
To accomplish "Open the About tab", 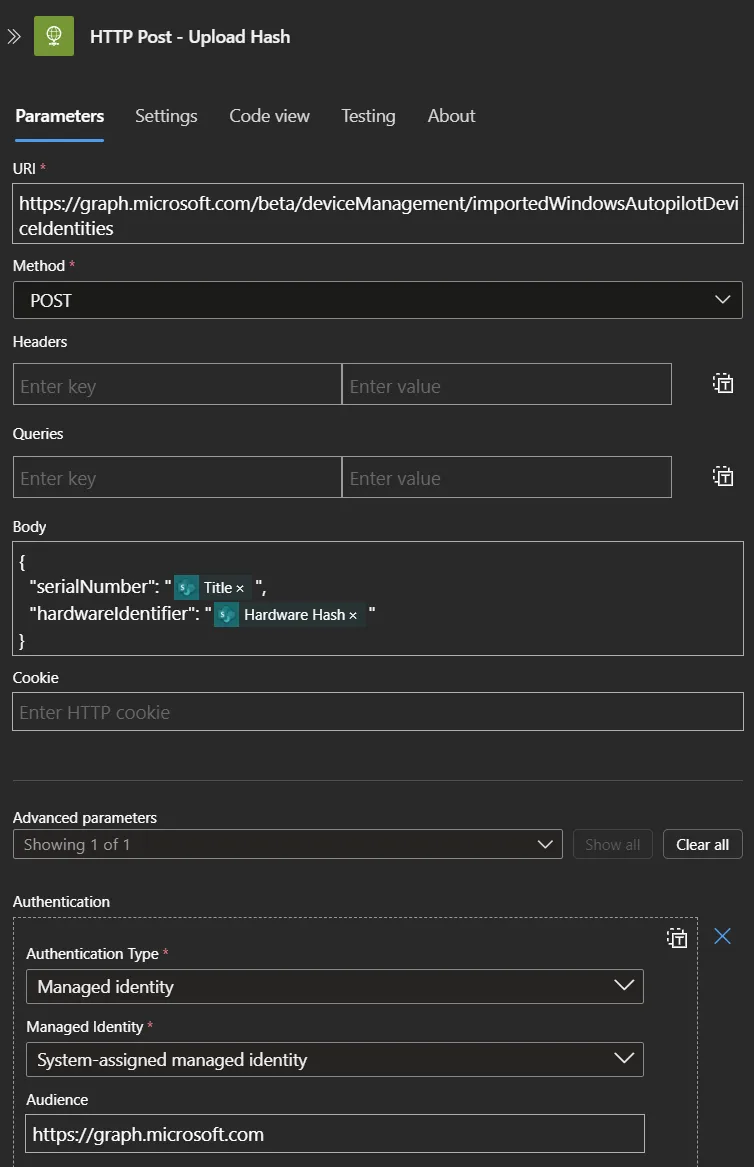I will 451,116.
